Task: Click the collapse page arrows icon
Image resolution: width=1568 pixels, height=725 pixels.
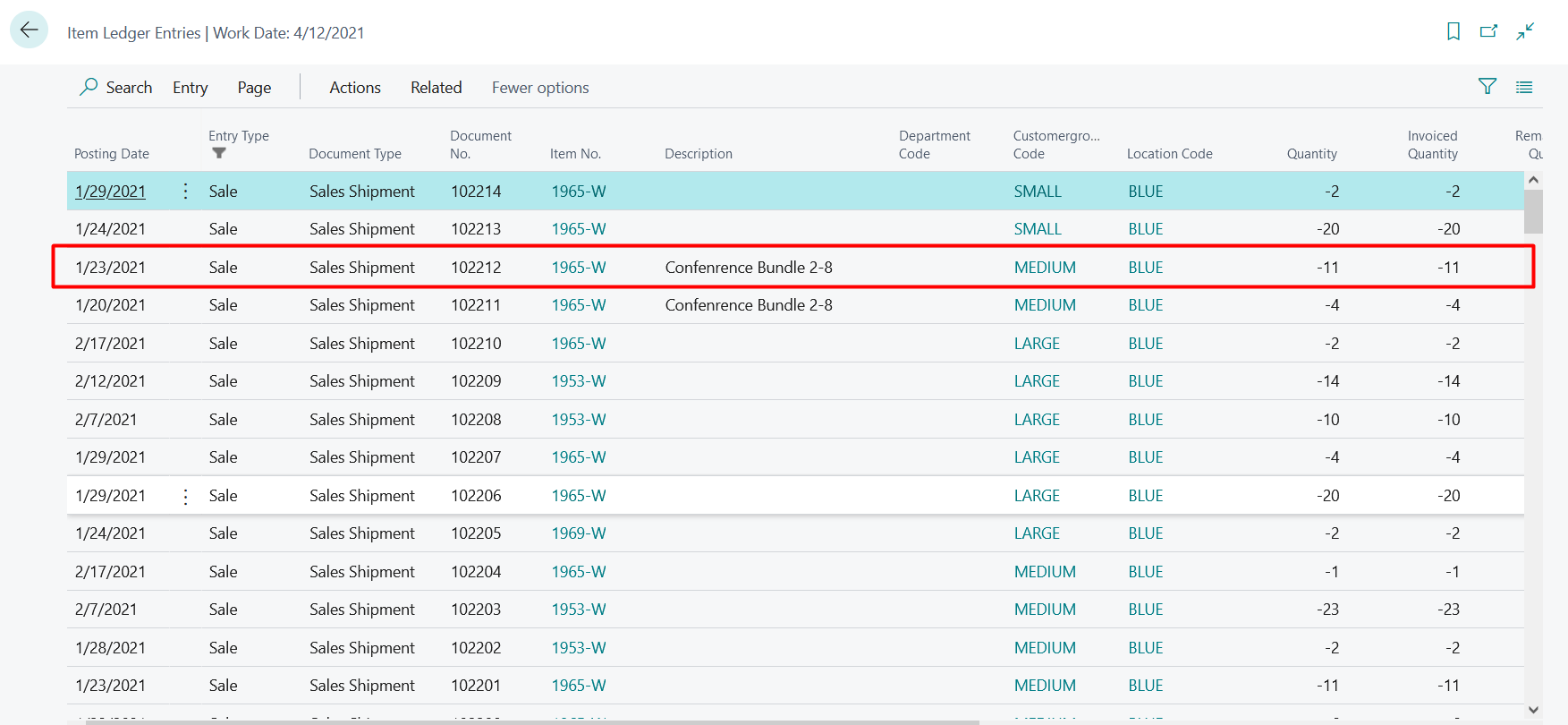Action: click(1525, 31)
